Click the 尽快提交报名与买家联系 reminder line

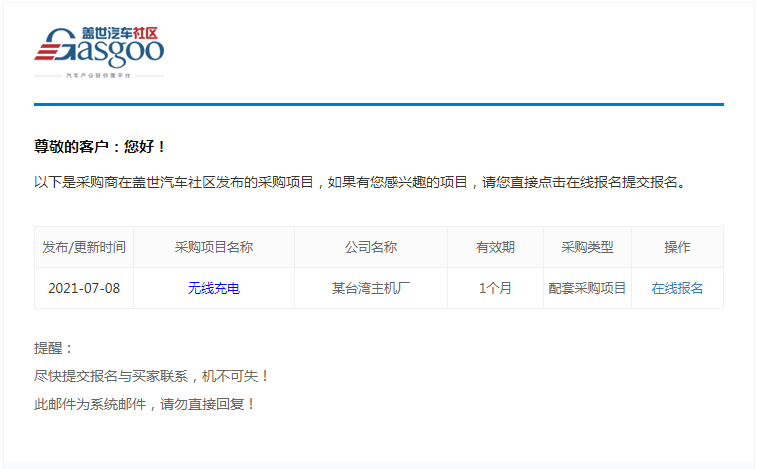tap(152, 376)
